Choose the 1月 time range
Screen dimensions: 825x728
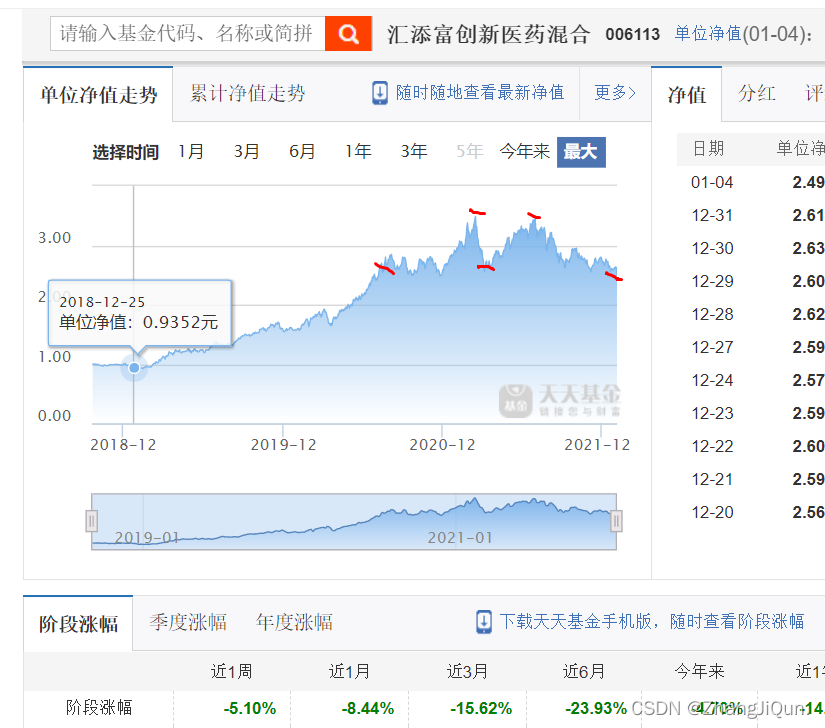190,151
